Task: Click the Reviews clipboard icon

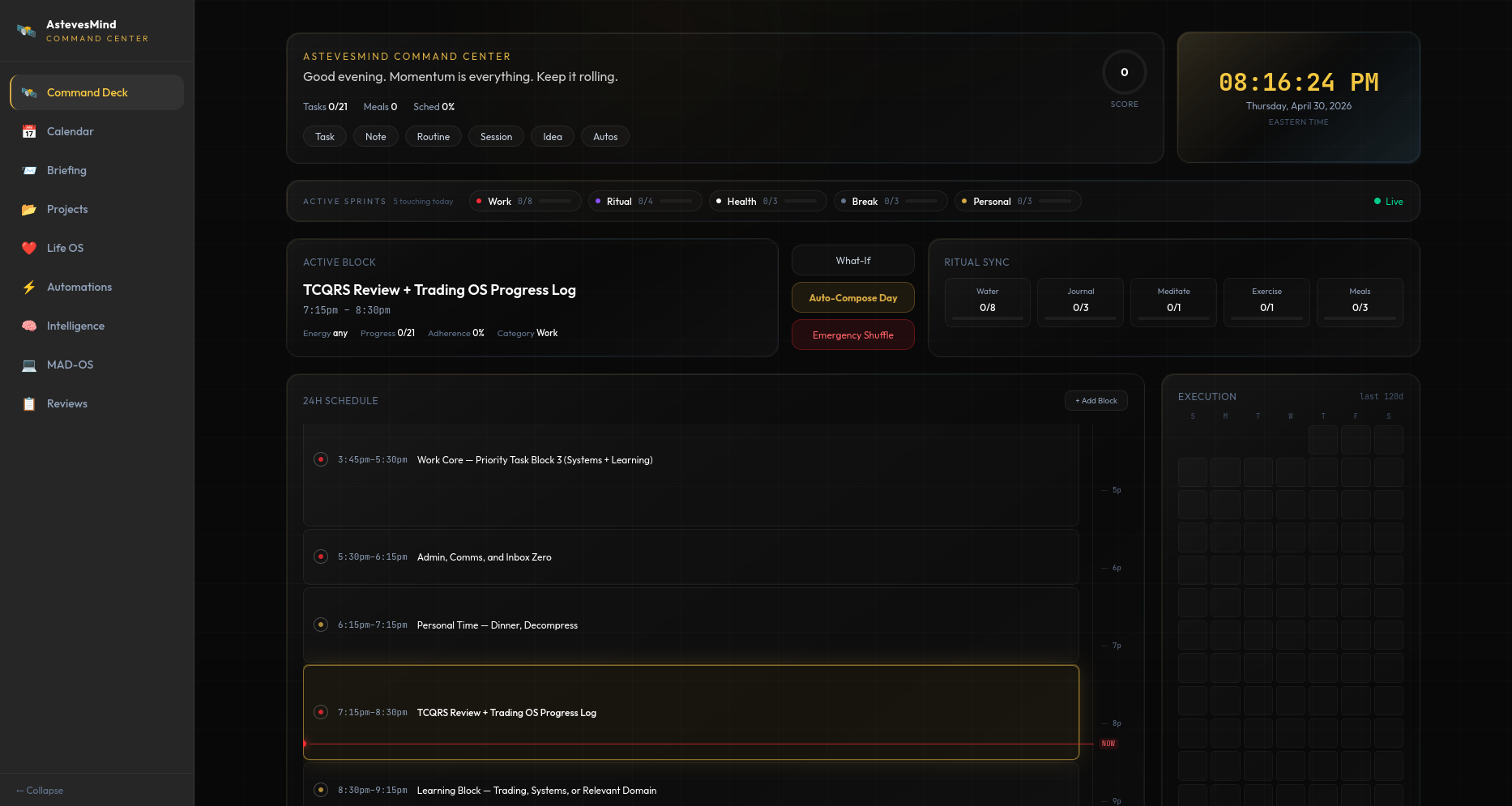Action: tap(29, 403)
